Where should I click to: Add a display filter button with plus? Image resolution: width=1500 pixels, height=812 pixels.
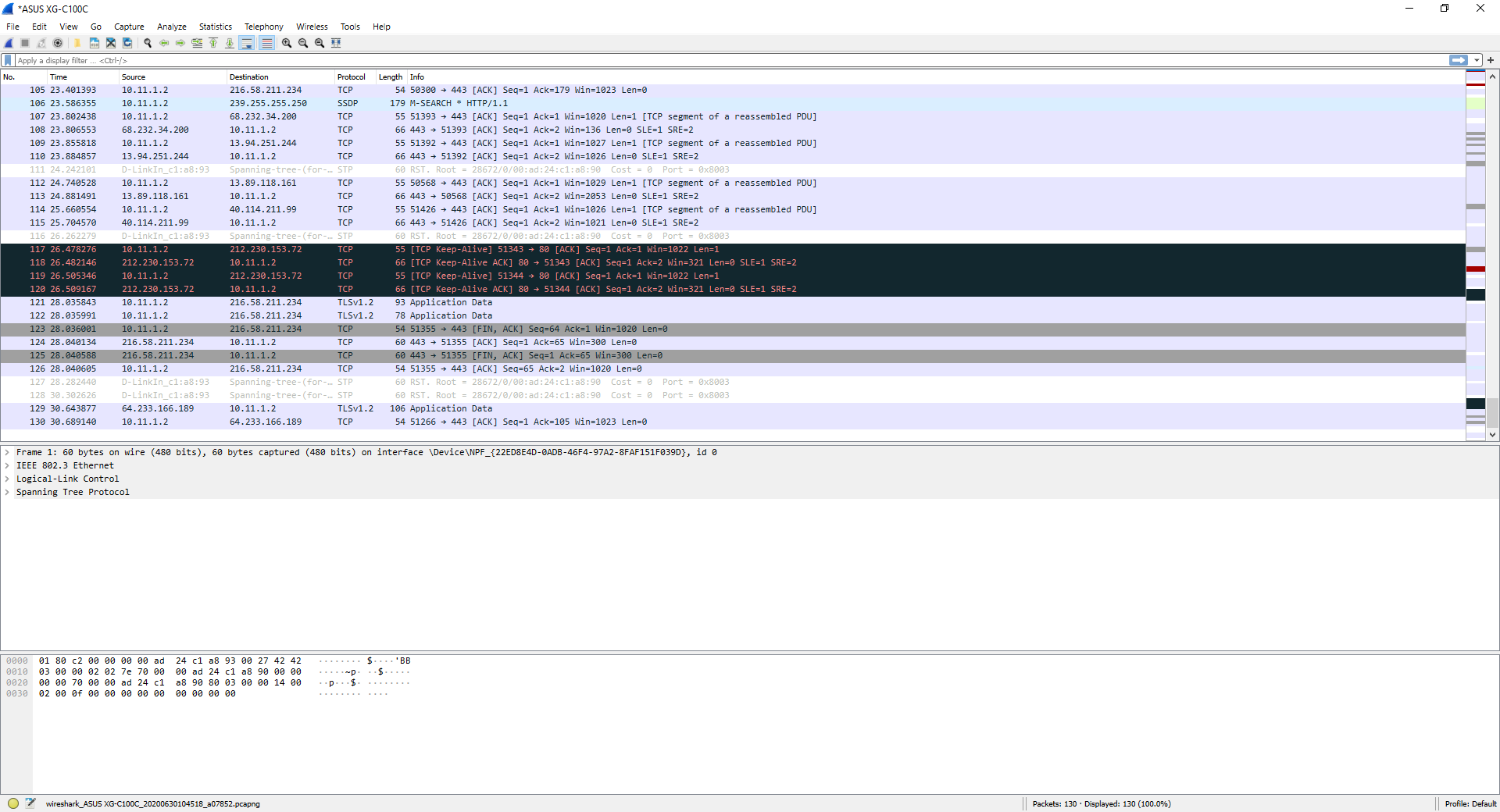(x=1491, y=60)
